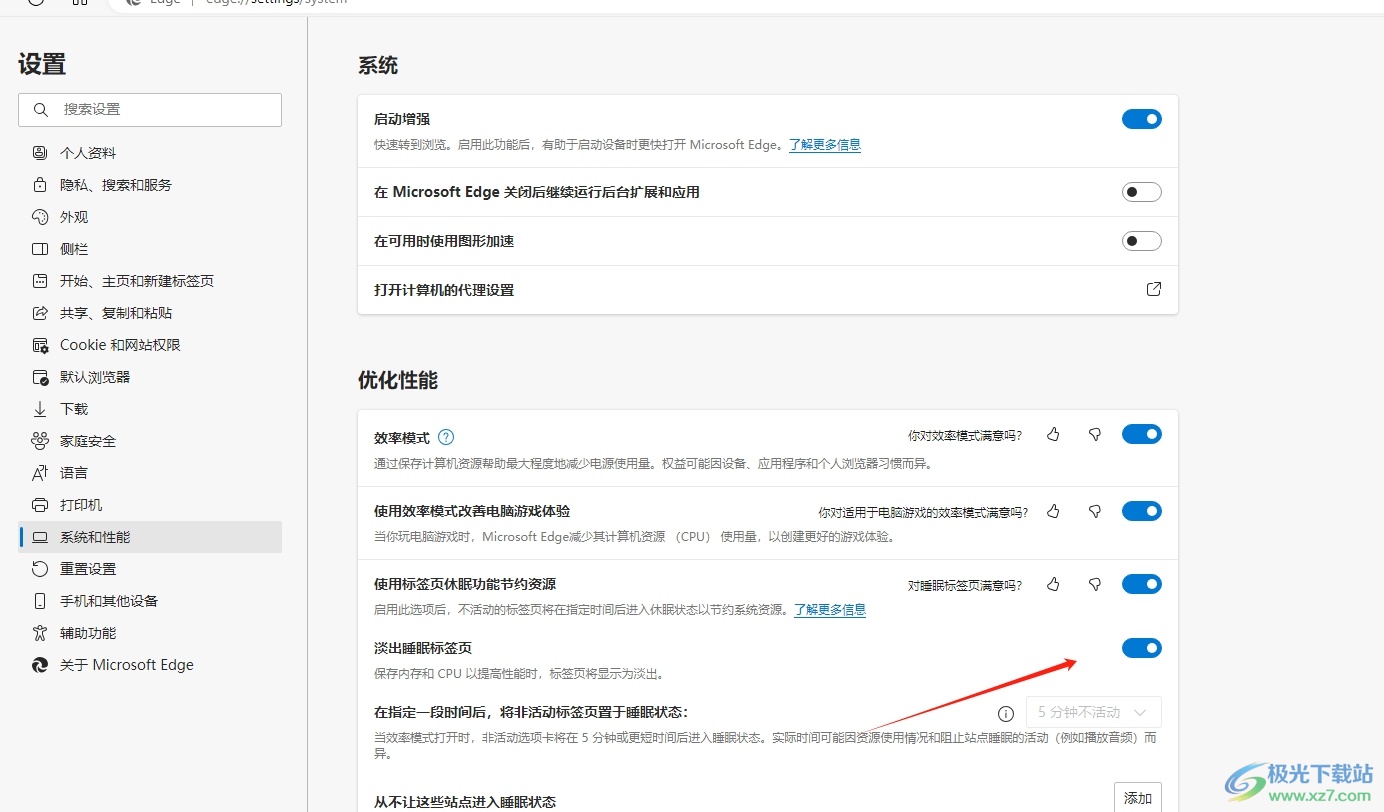Click the 从不让这些站点进入睡眠状态 label
Viewport: 1384px width, 812px height.
pos(465,801)
